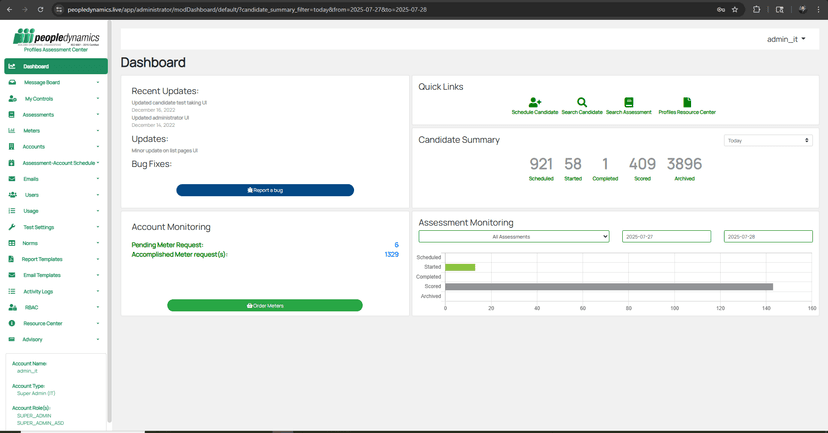Open the Norms menu item

coord(56,243)
